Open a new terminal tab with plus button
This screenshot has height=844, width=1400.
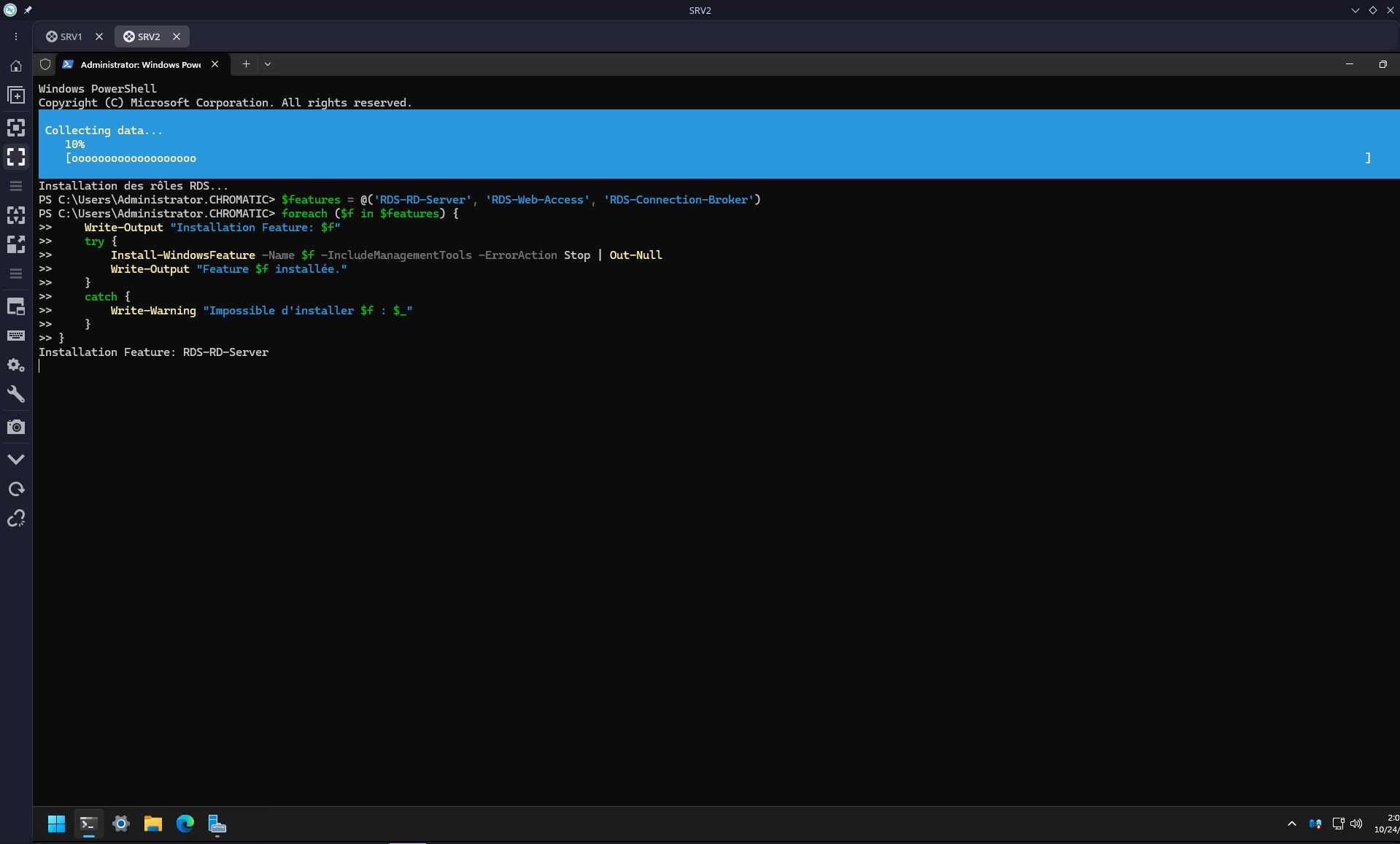click(246, 64)
